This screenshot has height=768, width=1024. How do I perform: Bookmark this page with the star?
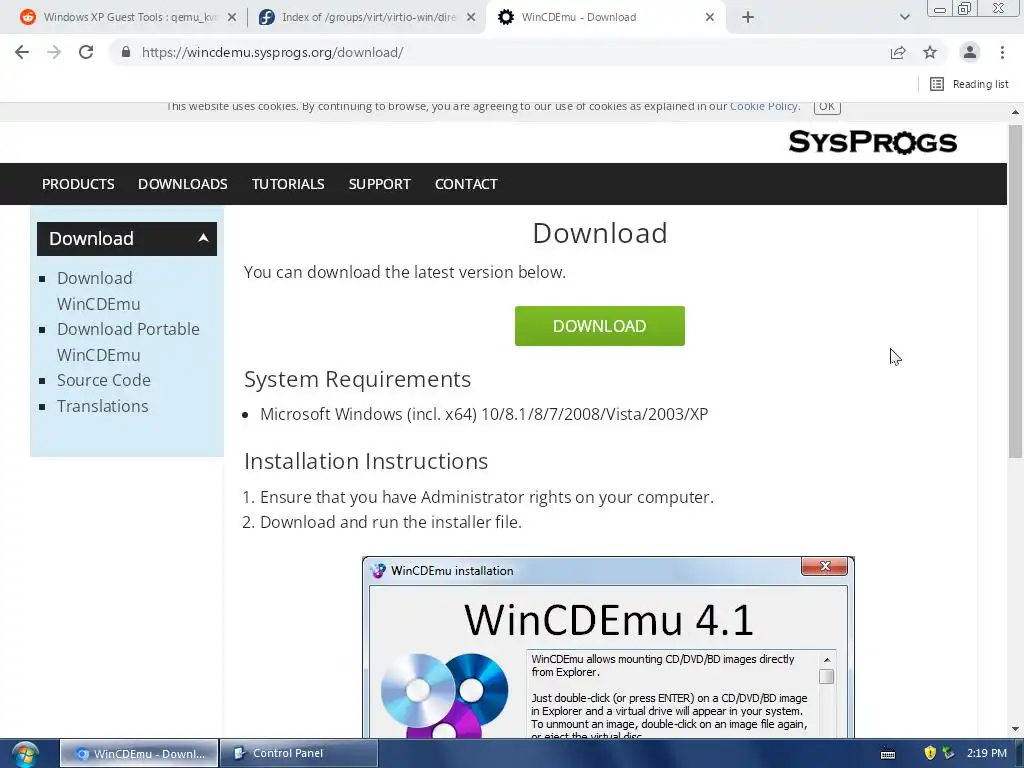tap(930, 52)
